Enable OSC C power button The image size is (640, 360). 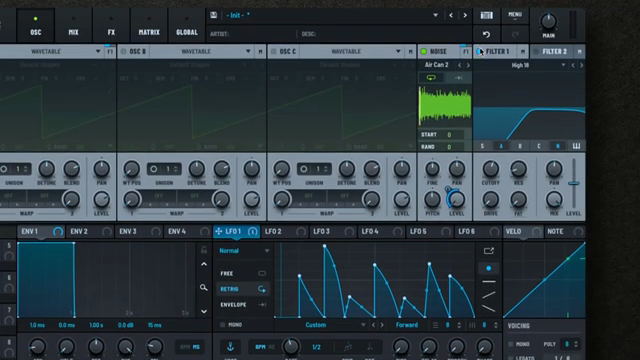point(274,51)
